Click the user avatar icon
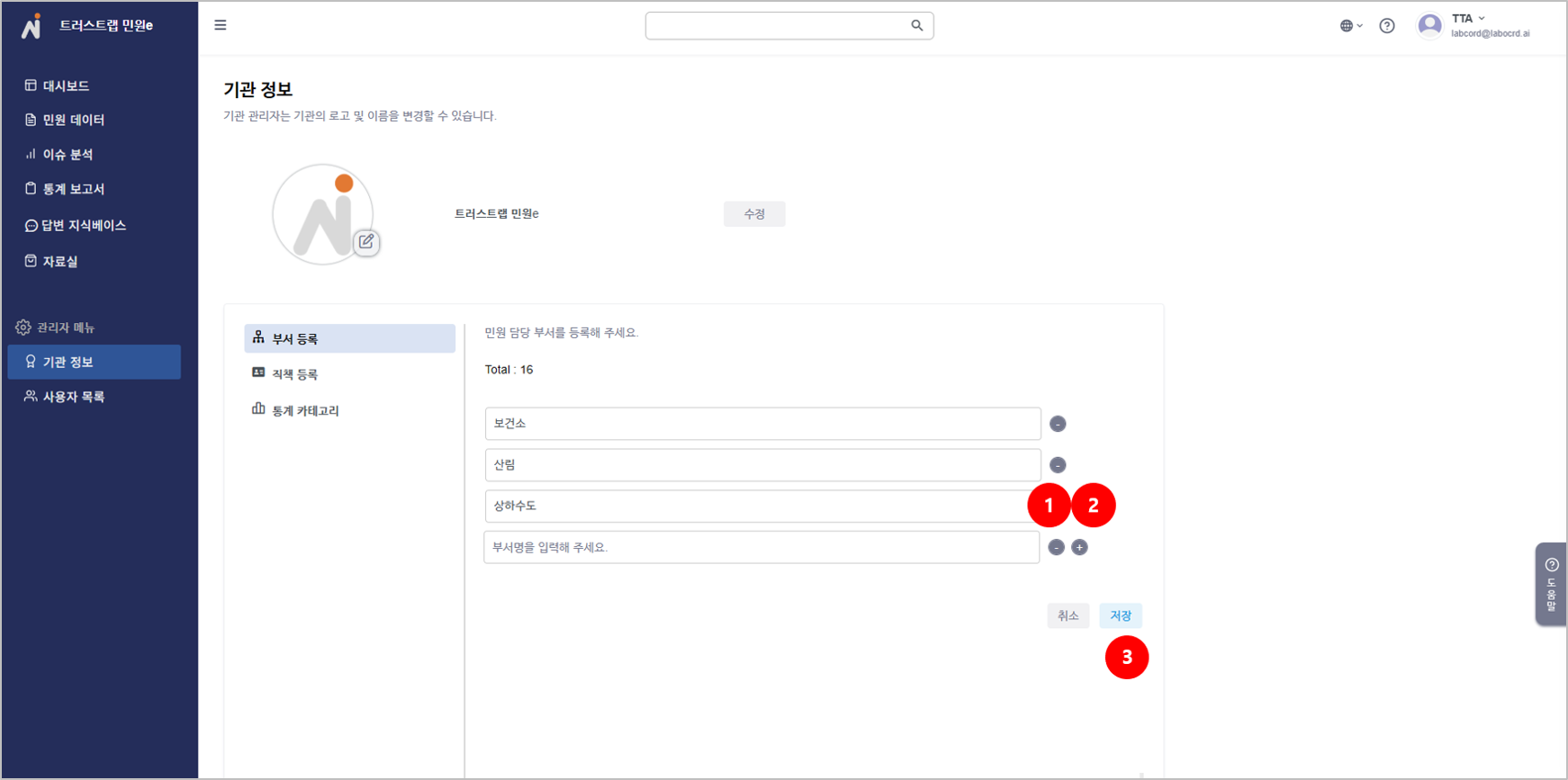The width and height of the screenshot is (1568, 780). point(1429,25)
